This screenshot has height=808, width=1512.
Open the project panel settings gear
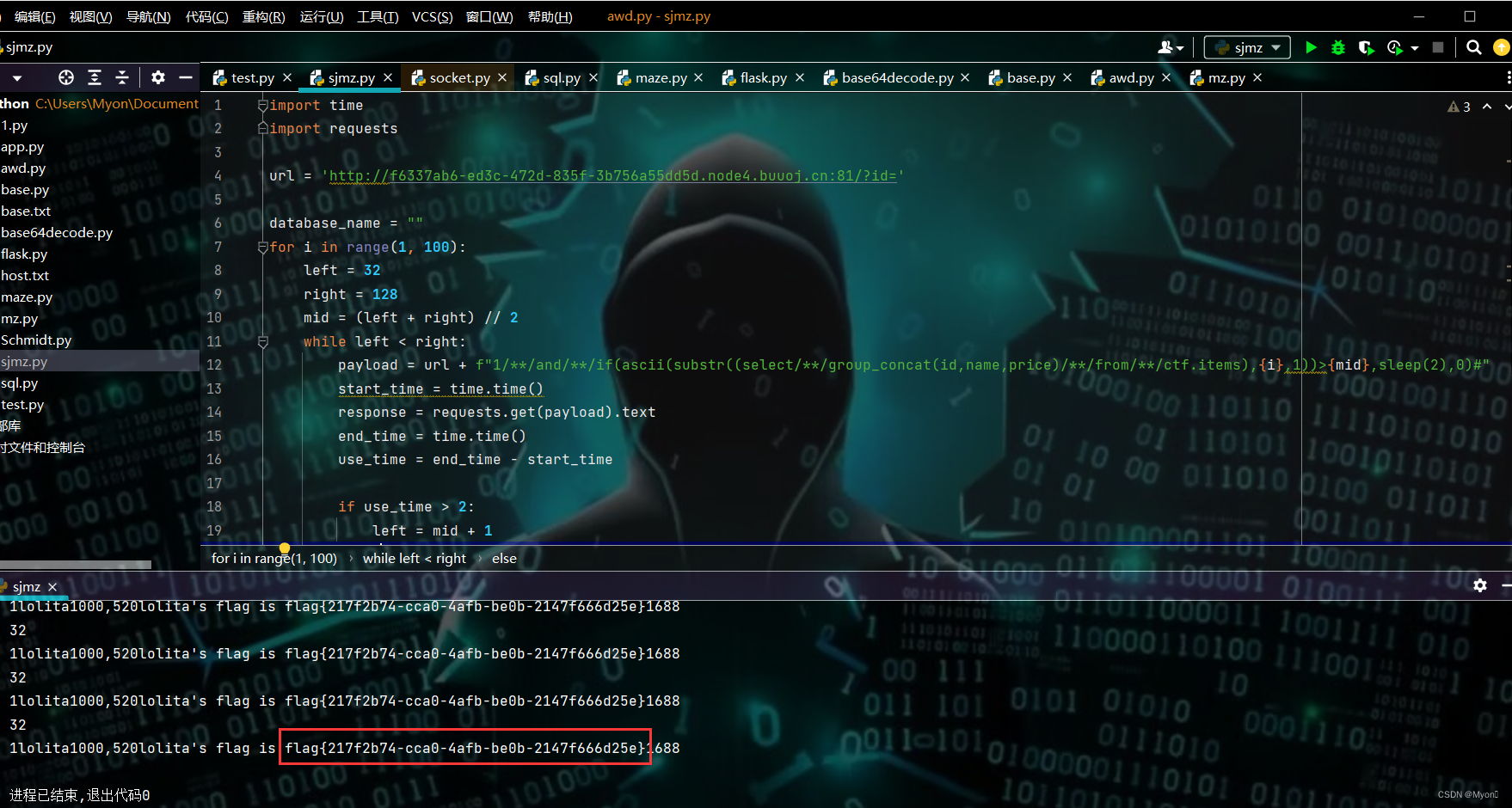[x=158, y=77]
